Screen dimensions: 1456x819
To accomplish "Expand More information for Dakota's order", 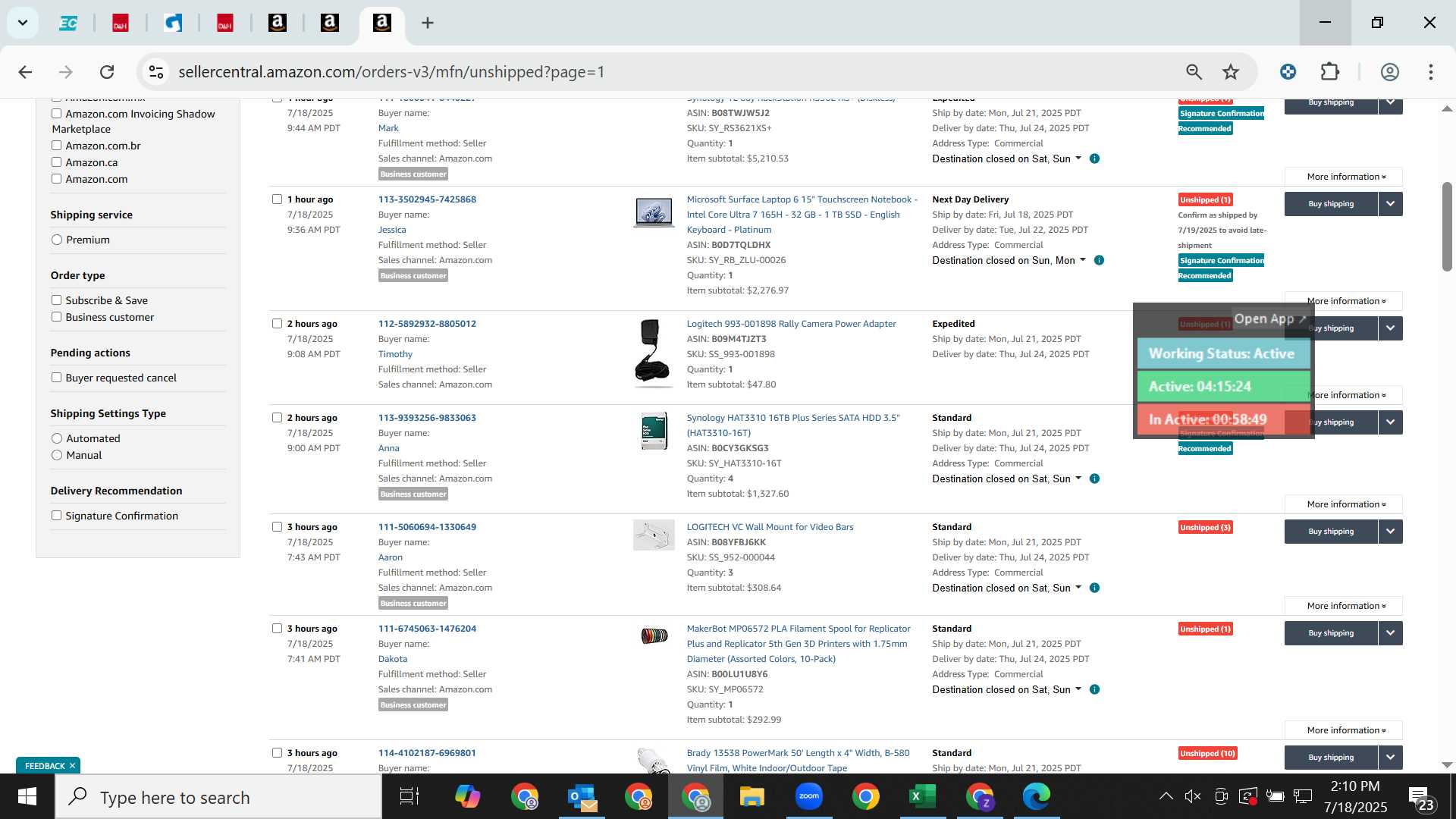I will (1343, 730).
